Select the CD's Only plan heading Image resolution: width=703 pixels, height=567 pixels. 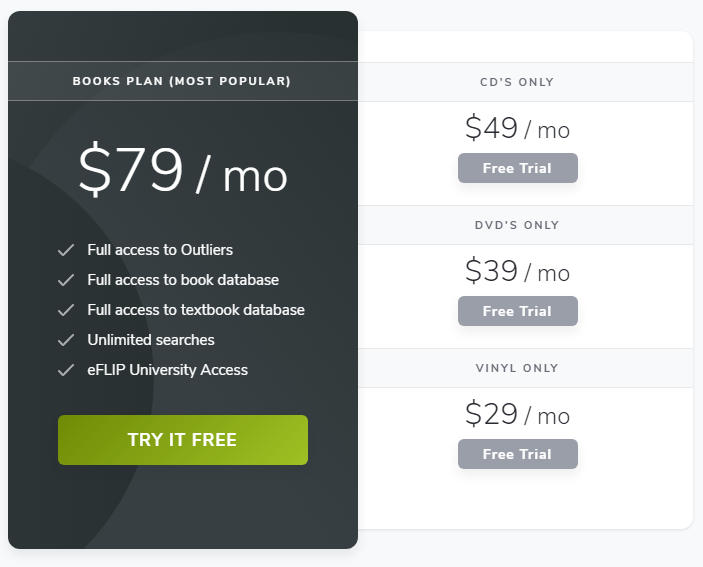point(517,82)
